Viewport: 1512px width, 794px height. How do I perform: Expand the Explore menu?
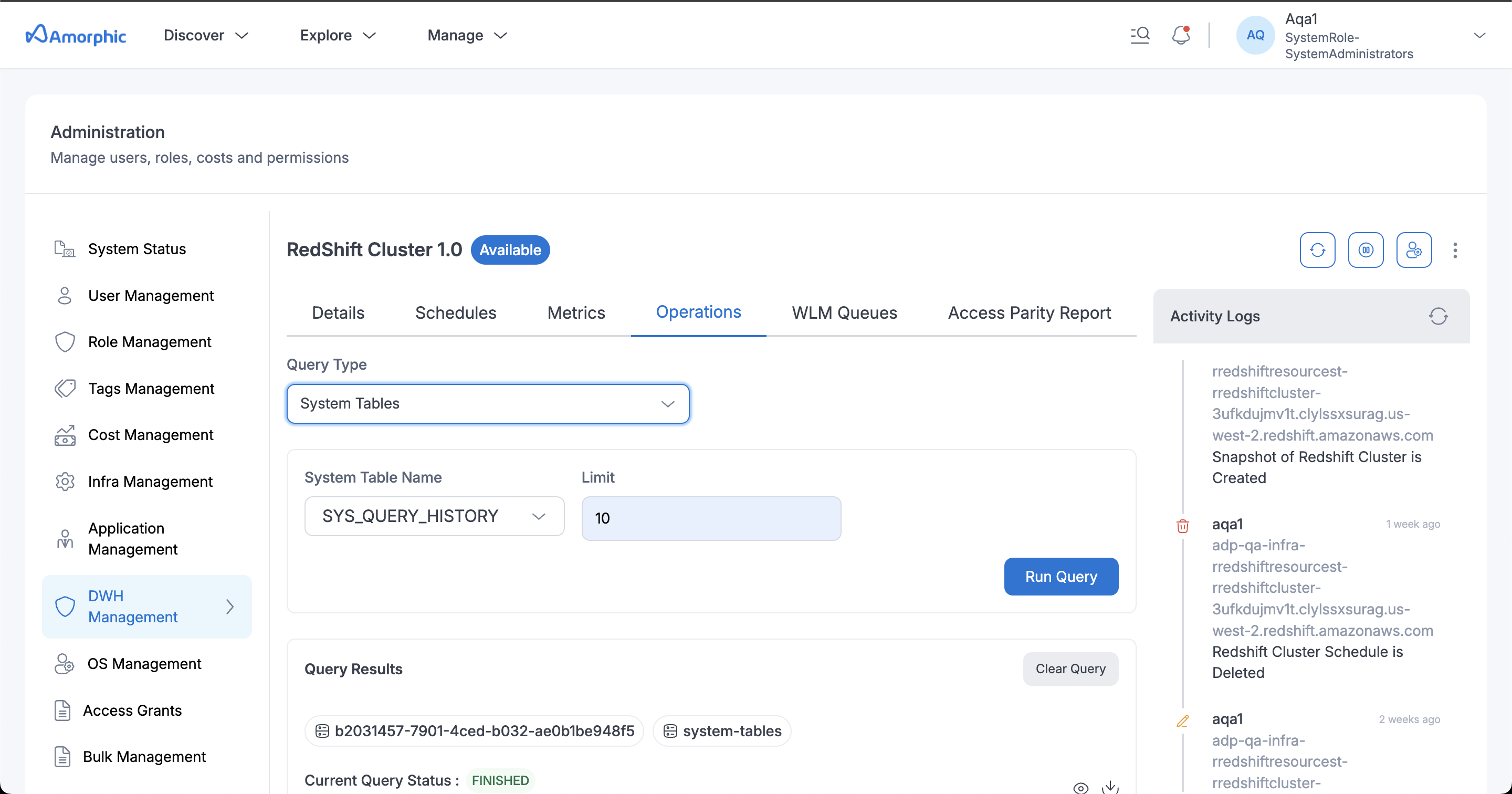pos(338,35)
